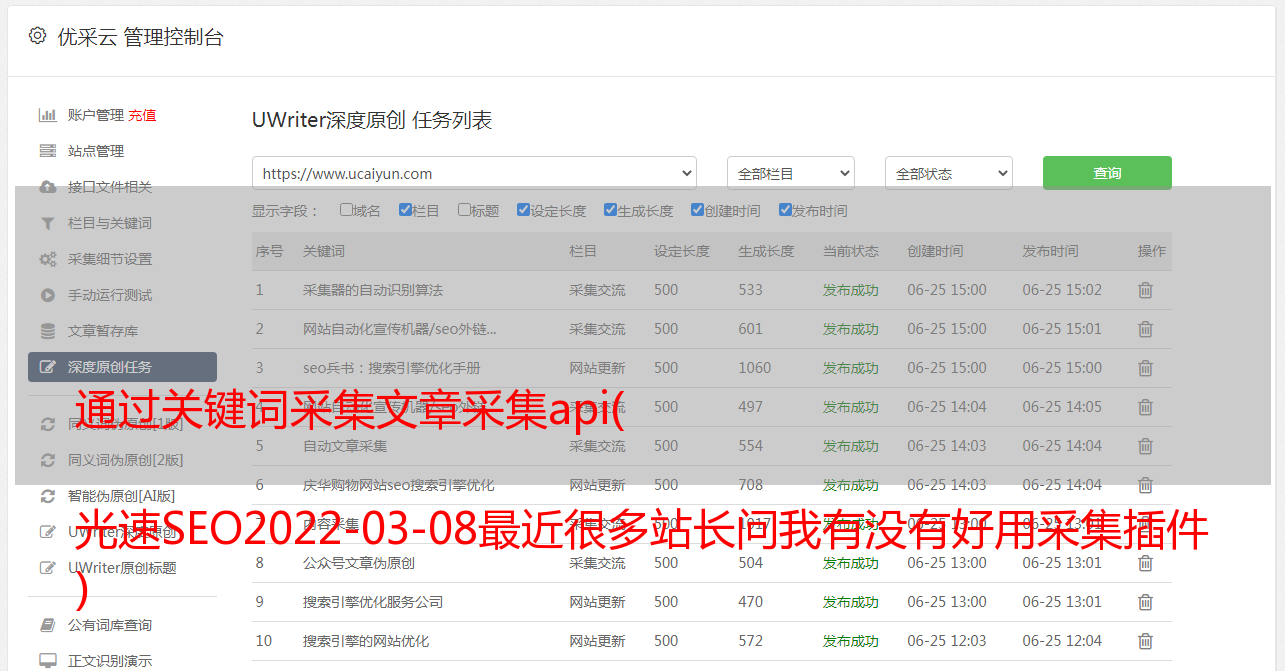Click keyword 公众号文章伪原创

359,563
